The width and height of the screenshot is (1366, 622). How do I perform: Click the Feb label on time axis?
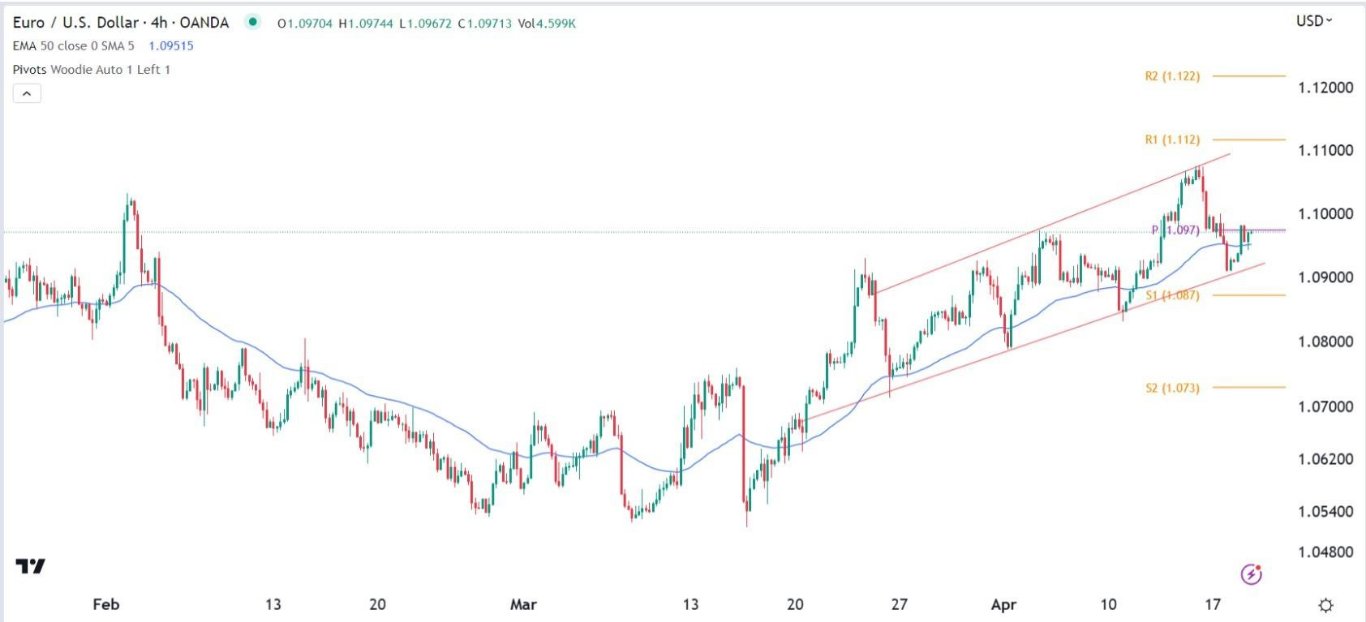(x=105, y=605)
